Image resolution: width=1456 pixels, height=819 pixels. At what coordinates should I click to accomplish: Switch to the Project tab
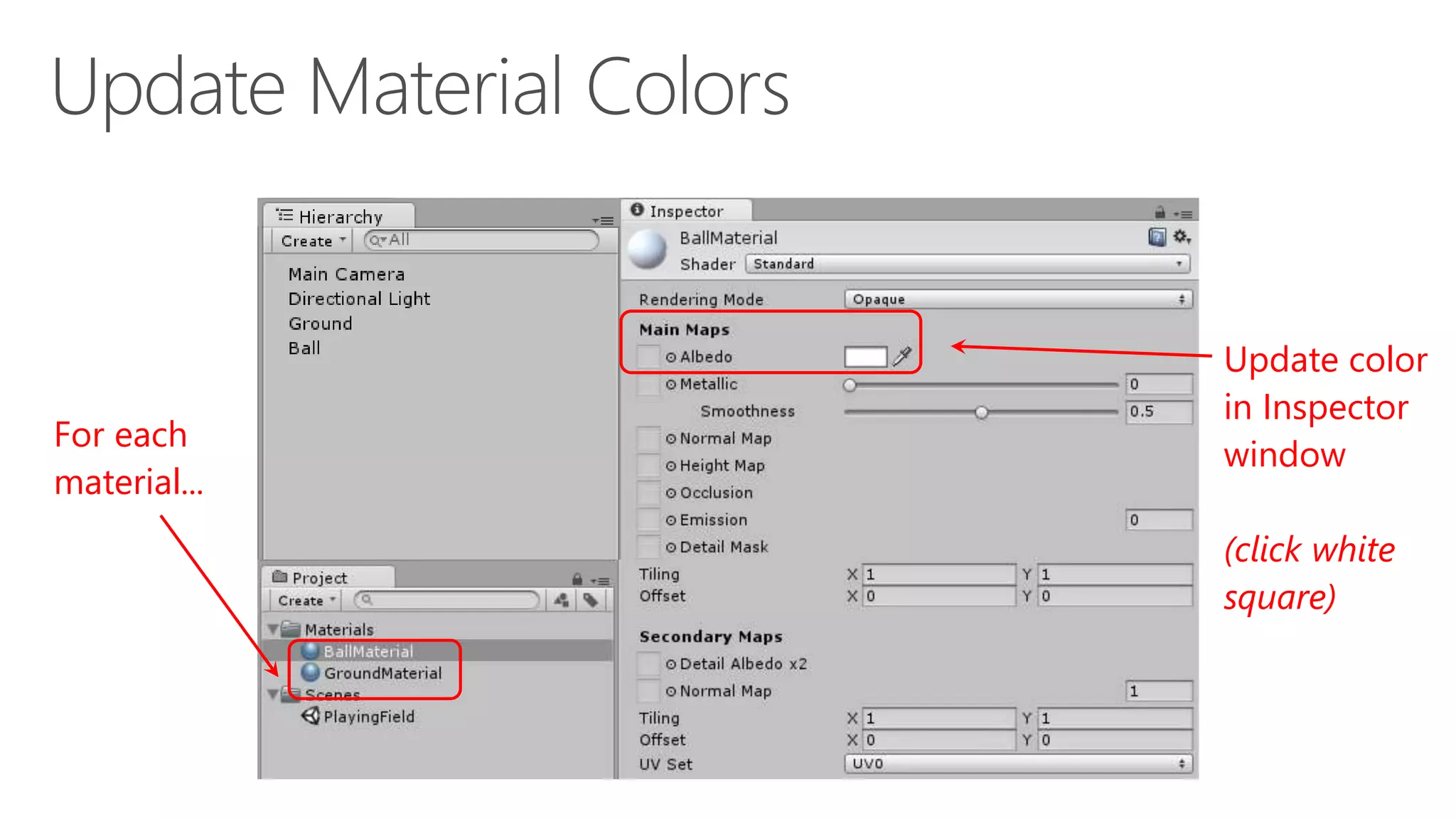tap(327, 577)
